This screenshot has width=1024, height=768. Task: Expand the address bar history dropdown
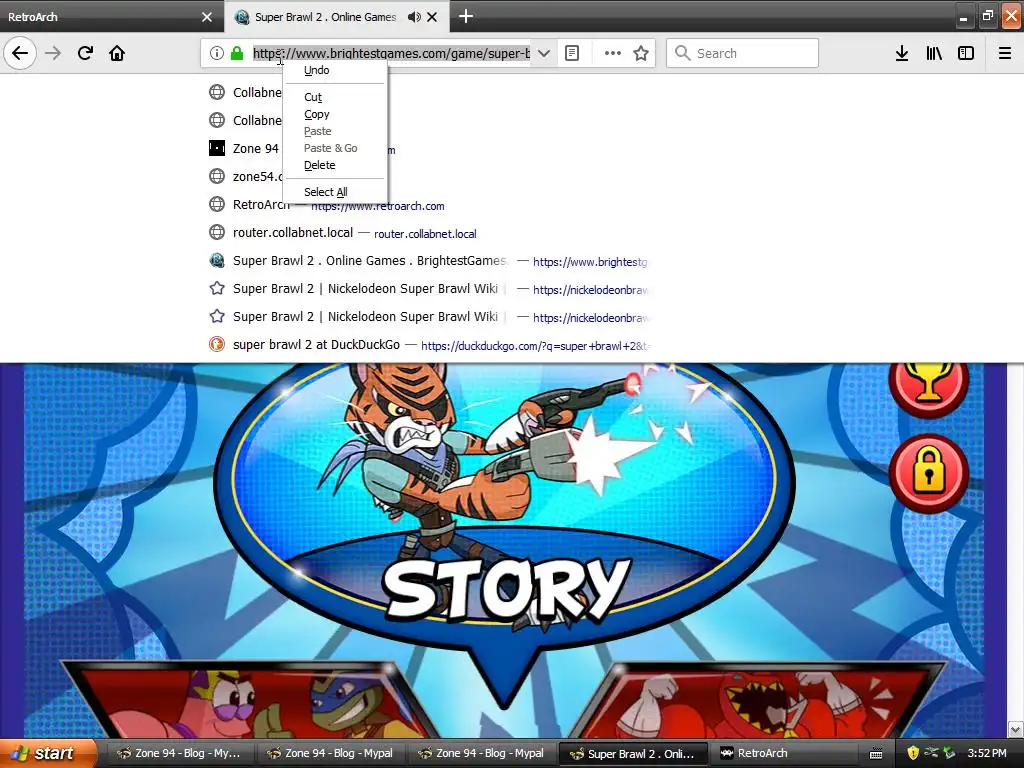543,53
